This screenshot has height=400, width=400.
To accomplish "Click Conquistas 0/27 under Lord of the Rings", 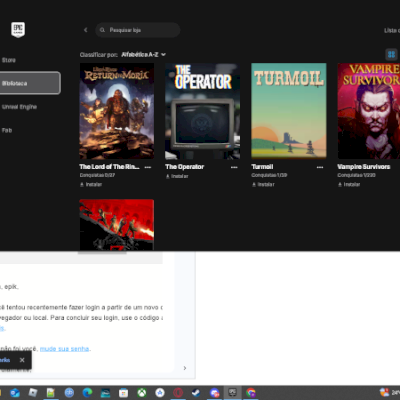I will pos(97,175).
